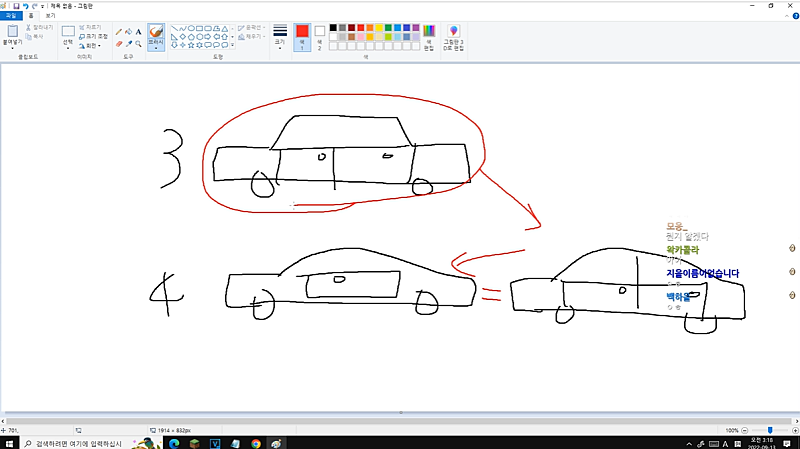Switch to the View ribbon tab
Viewport: 800px width, 449px height.
click(x=49, y=16)
